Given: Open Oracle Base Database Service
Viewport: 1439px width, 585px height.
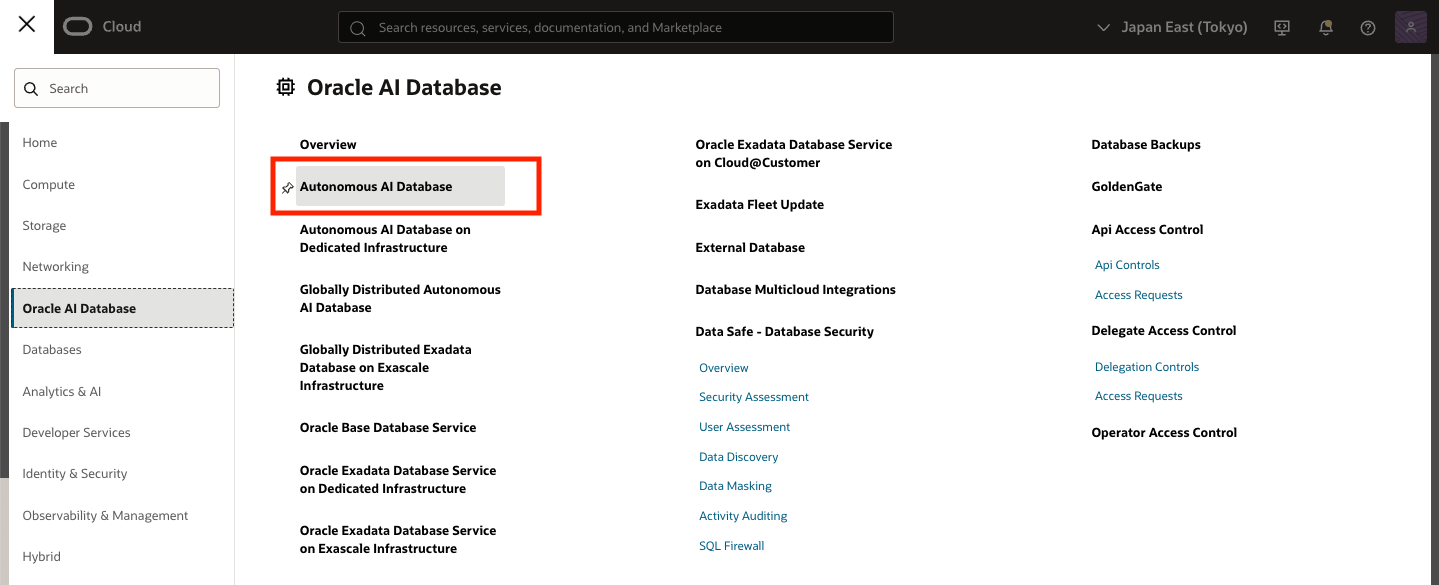Looking at the screenshot, I should (387, 427).
